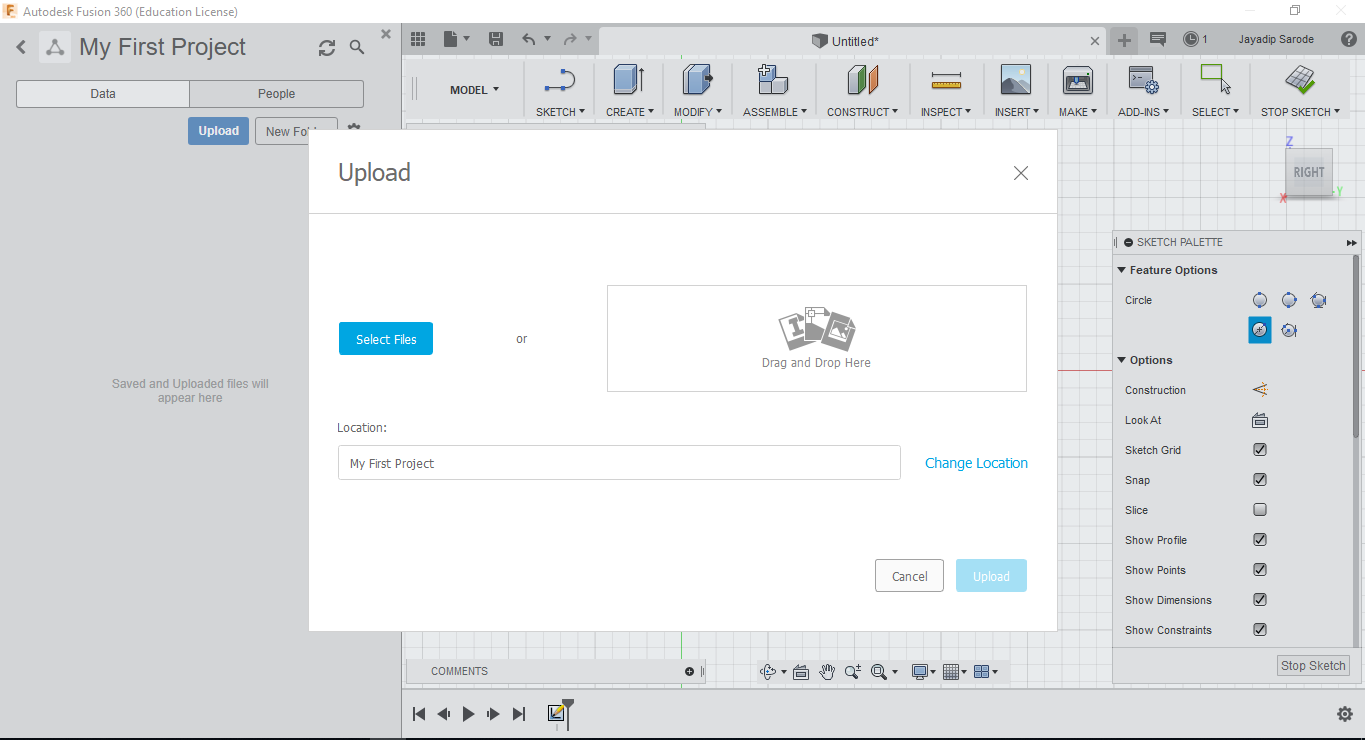Collapse the Feature Options section
Image resolution: width=1365 pixels, height=740 pixels.
(x=1122, y=270)
